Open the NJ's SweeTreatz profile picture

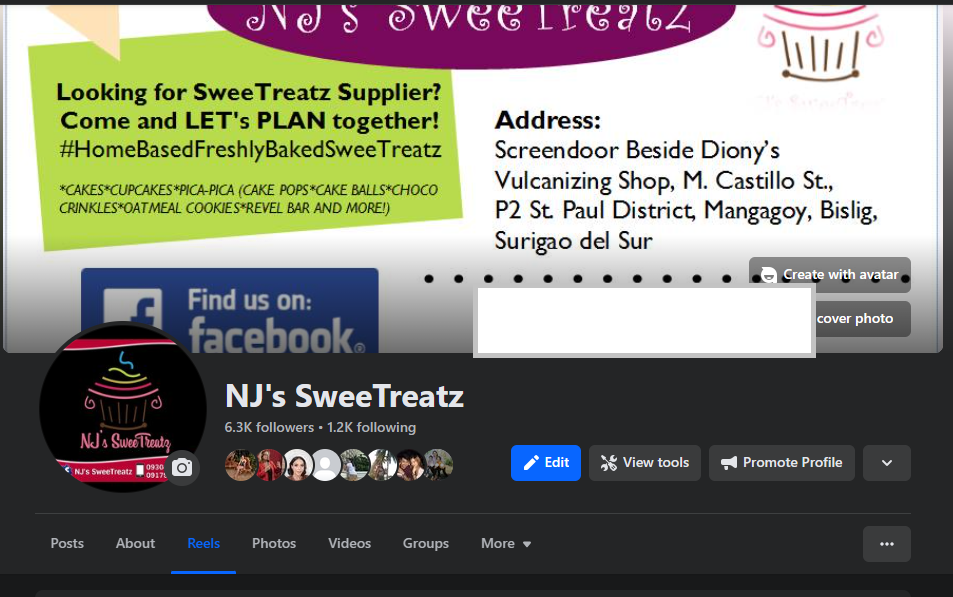pos(123,407)
